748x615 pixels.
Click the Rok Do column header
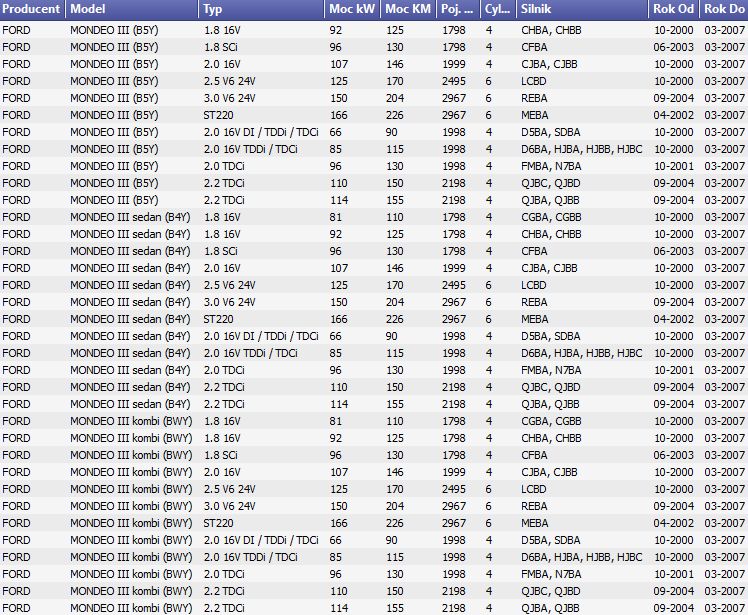pyautogui.click(x=724, y=9)
